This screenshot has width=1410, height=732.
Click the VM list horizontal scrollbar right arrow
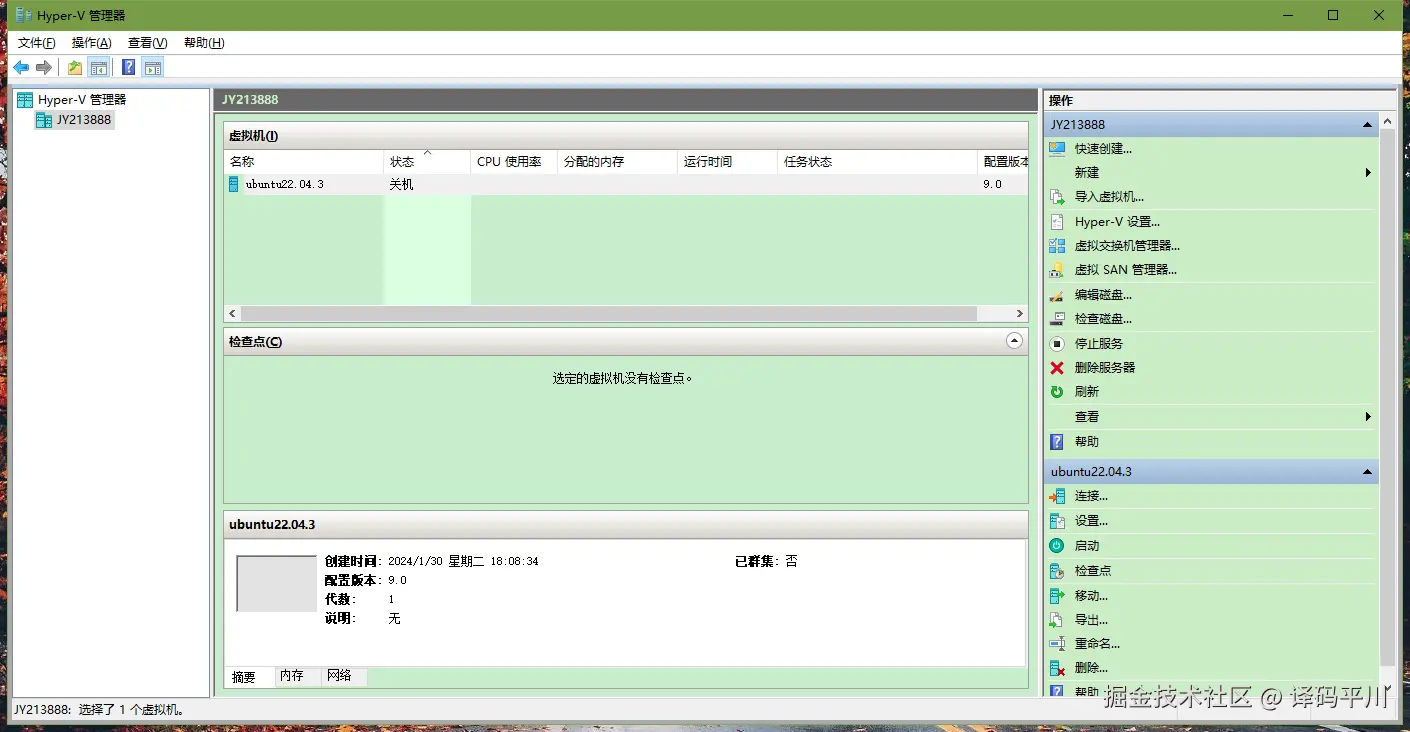pos(1019,313)
